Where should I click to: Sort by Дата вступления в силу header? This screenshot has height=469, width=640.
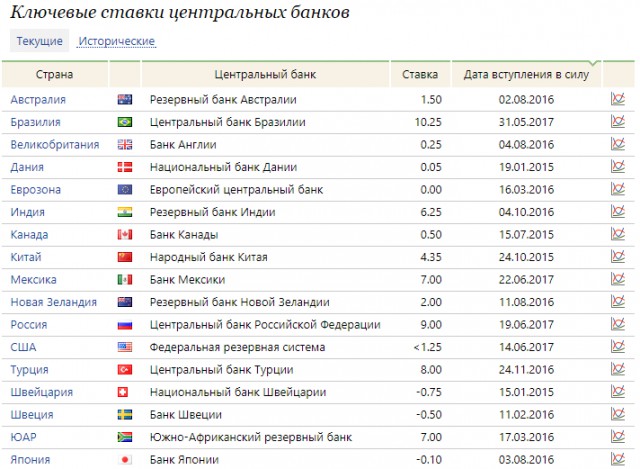(x=527, y=74)
